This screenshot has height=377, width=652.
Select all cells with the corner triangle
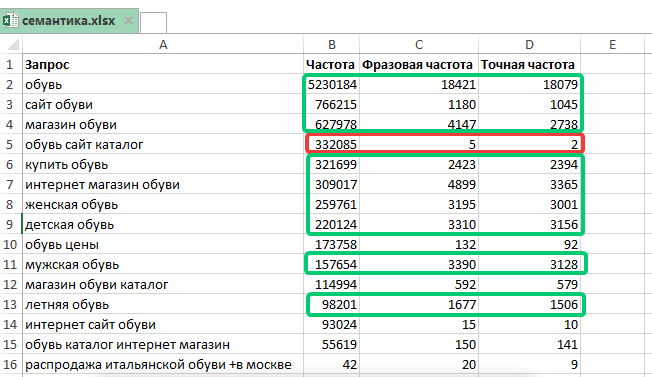coord(12,44)
